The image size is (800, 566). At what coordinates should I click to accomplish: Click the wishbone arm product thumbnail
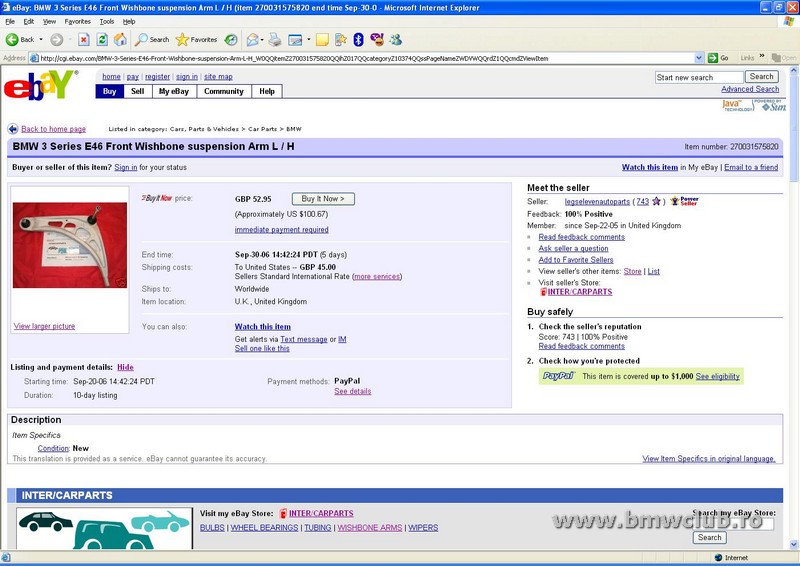coord(70,245)
